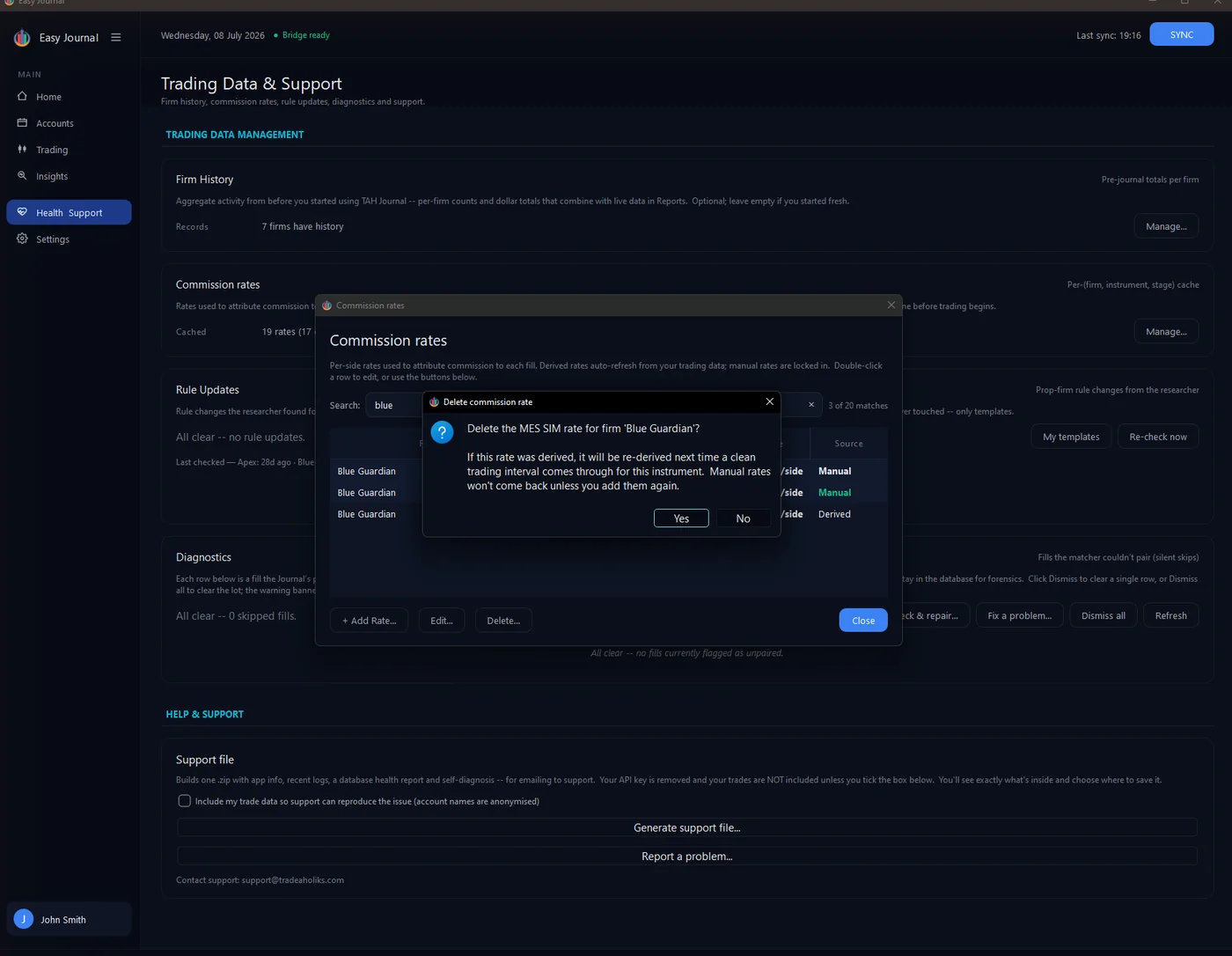Viewport: 1232px width, 956px height.
Task: Tick Include my trade data checkbox
Action: [x=184, y=801]
